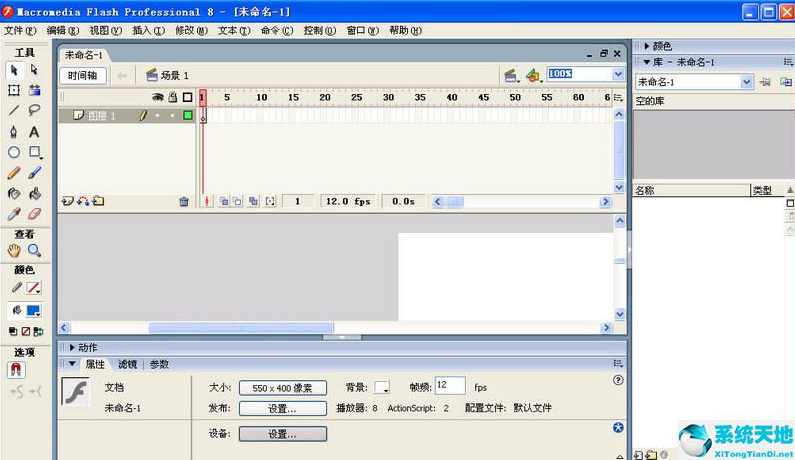Open the 编辑 menu
795x460 pixels.
(63, 30)
